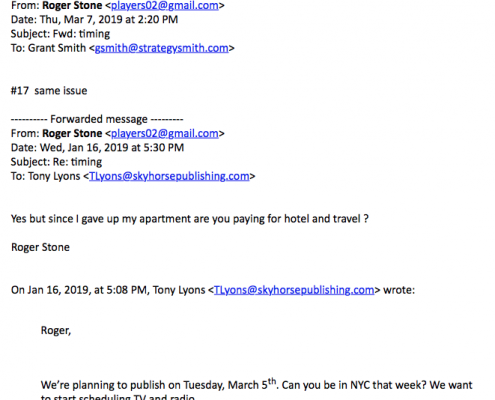
Task: Click the 'Subject: Re: timing' line
Action: [x=56, y=162]
